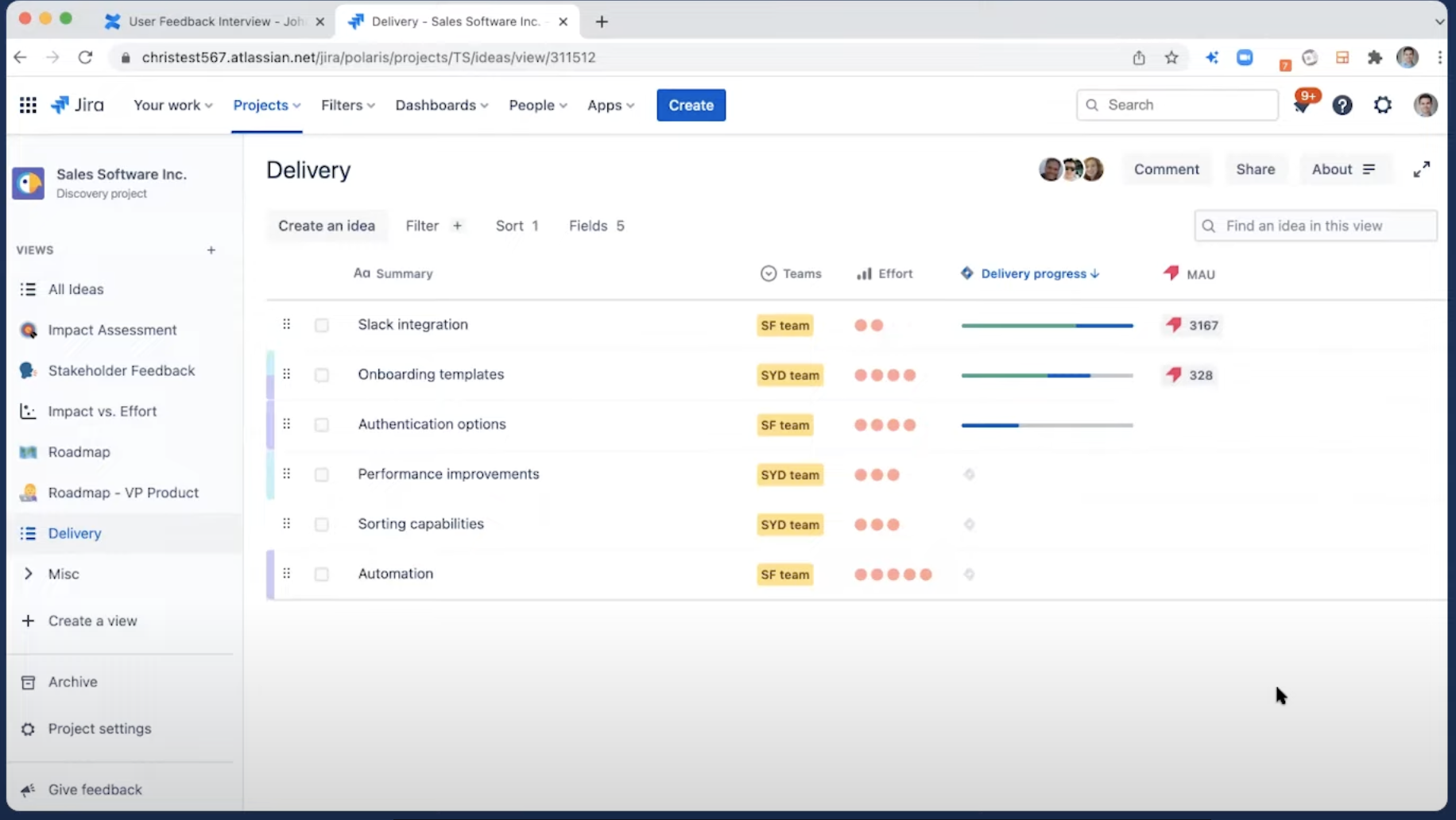This screenshot has height=820, width=1456.
Task: Click the MAU icon for Slack integration
Action: click(1174, 325)
